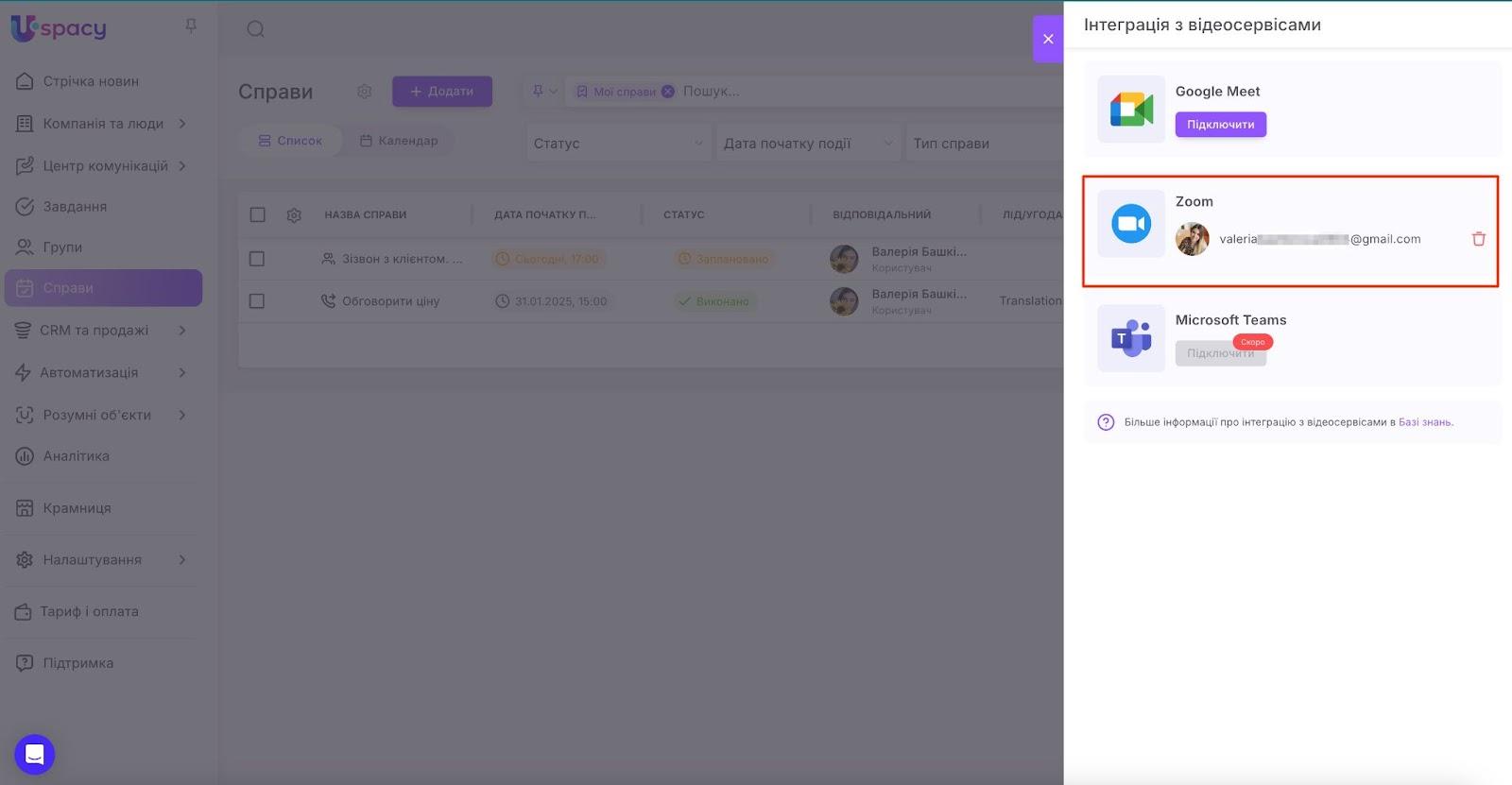
Task: Open the pinned filters pin dropdown
Action: point(544,92)
